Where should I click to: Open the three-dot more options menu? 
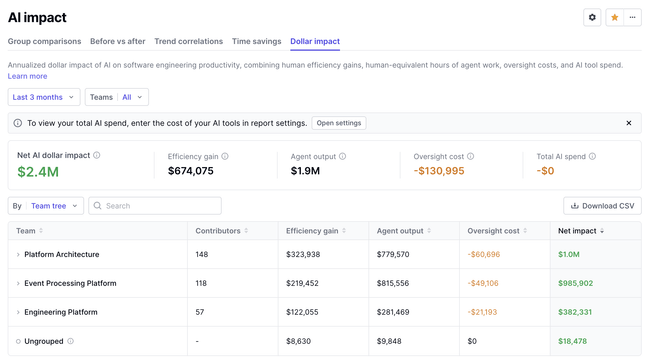click(x=633, y=17)
